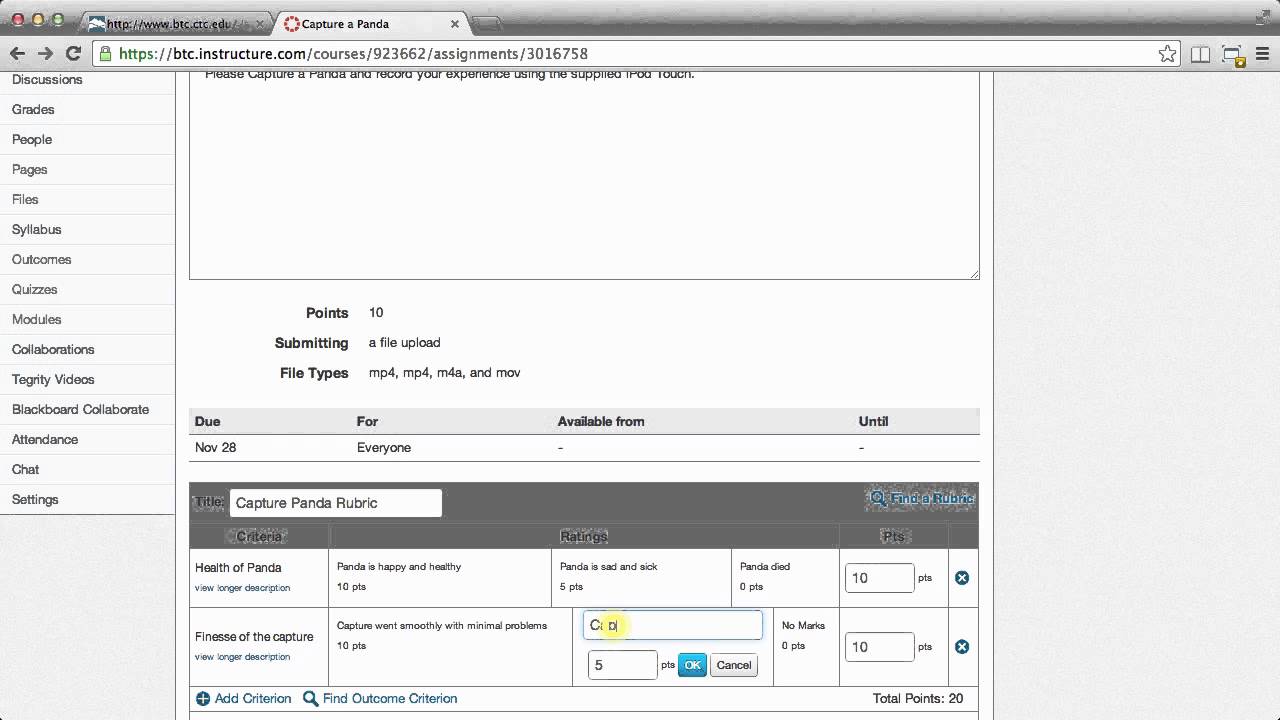Image resolution: width=1280 pixels, height=720 pixels.
Task: Click the magnifier icon beside Find Outcome Criterion
Action: click(x=311, y=699)
